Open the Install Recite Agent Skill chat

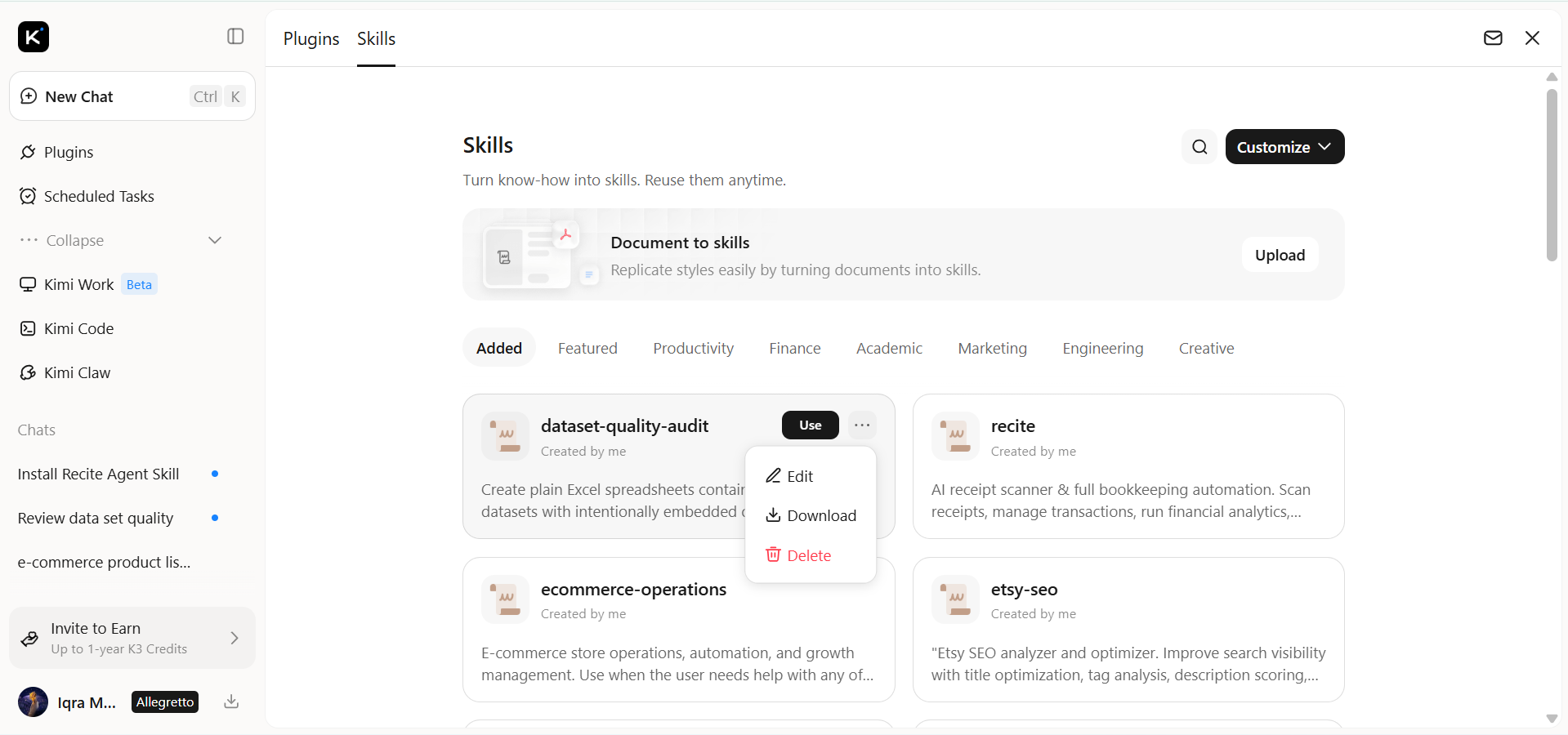point(98,474)
